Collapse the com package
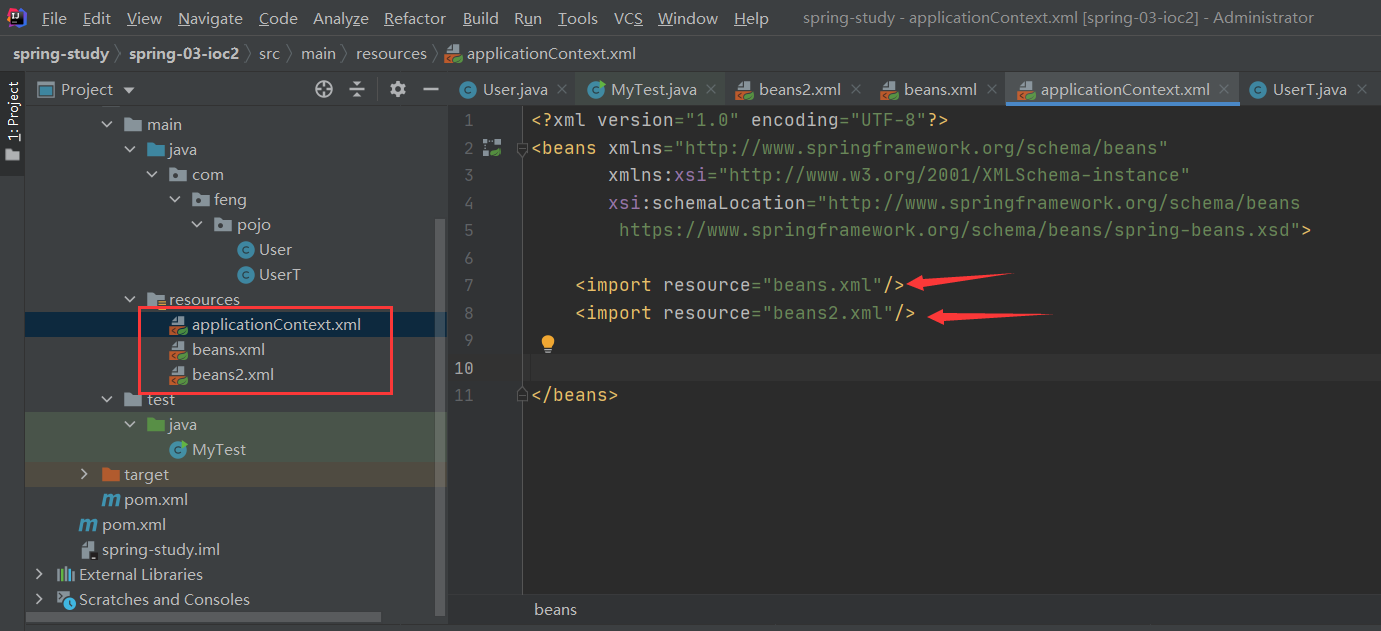The width and height of the screenshot is (1381, 631). pos(153,174)
